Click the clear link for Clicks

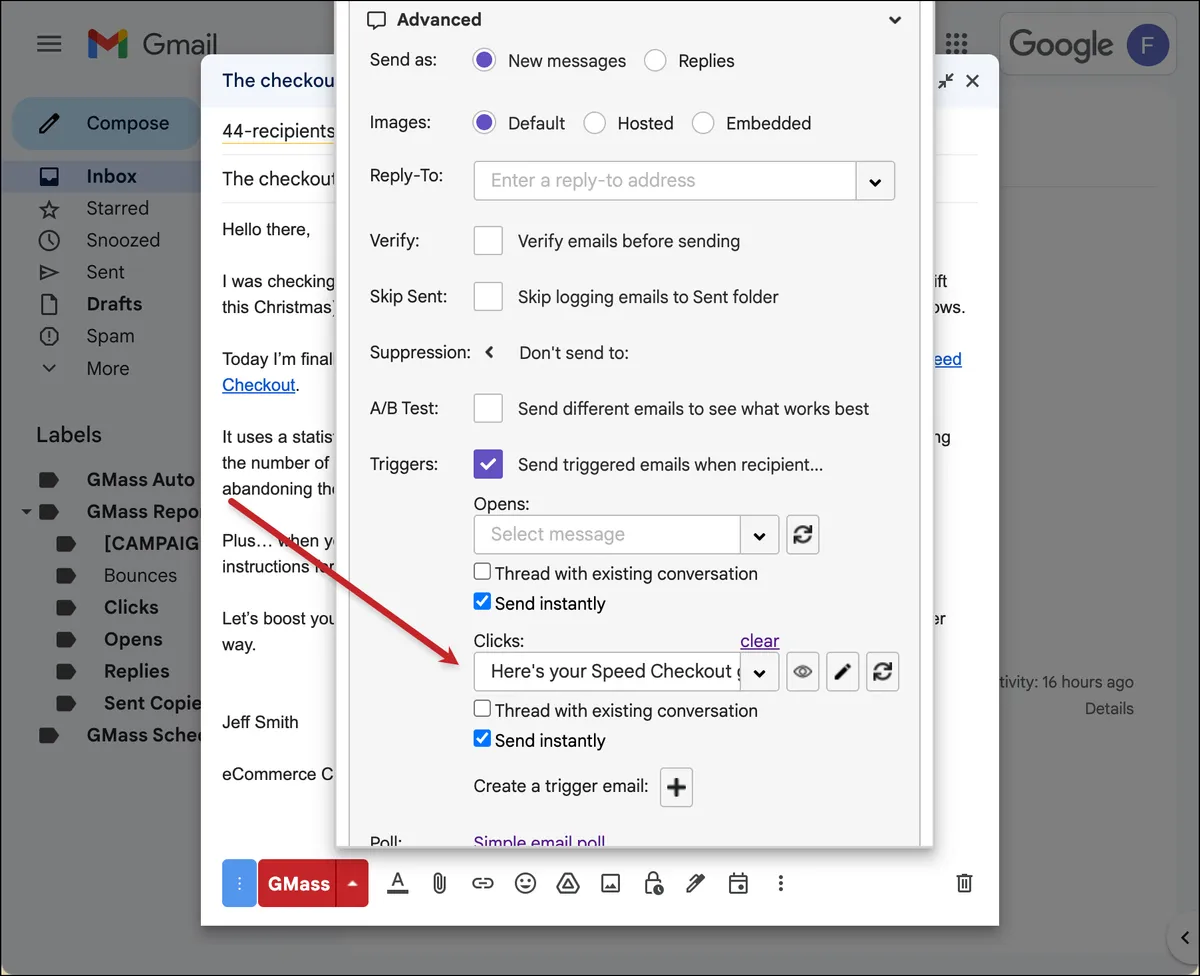pos(759,641)
